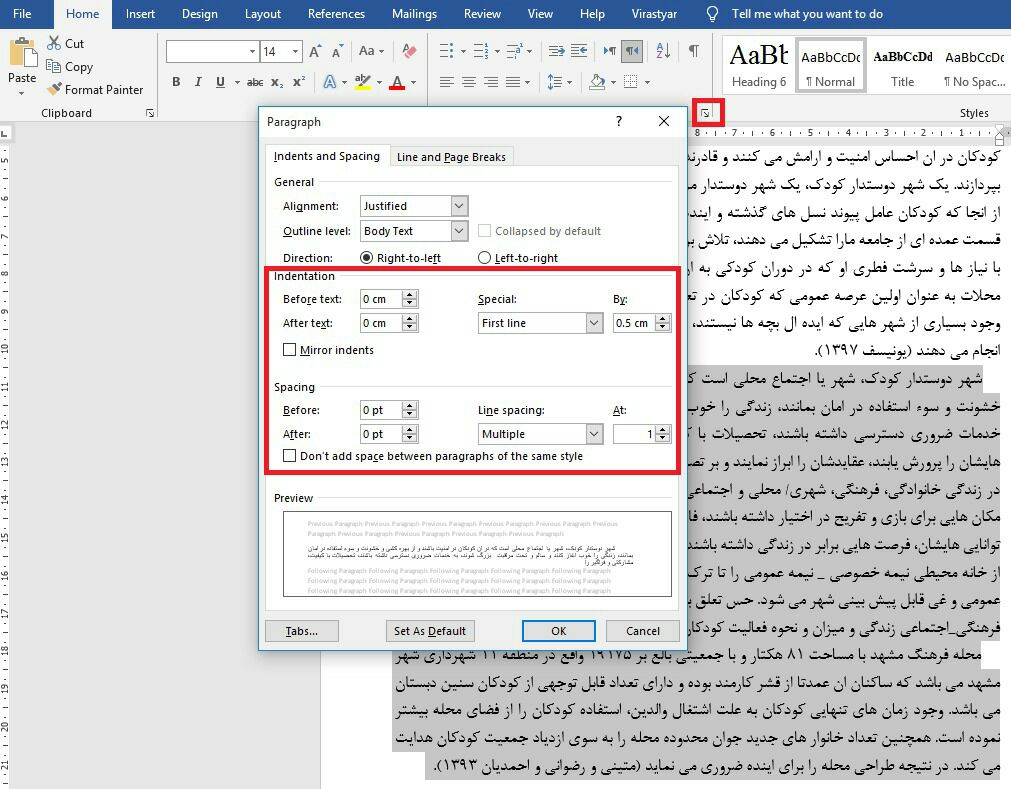Click the Numbering list icon
The height and width of the screenshot is (789, 1011).
click(480, 51)
